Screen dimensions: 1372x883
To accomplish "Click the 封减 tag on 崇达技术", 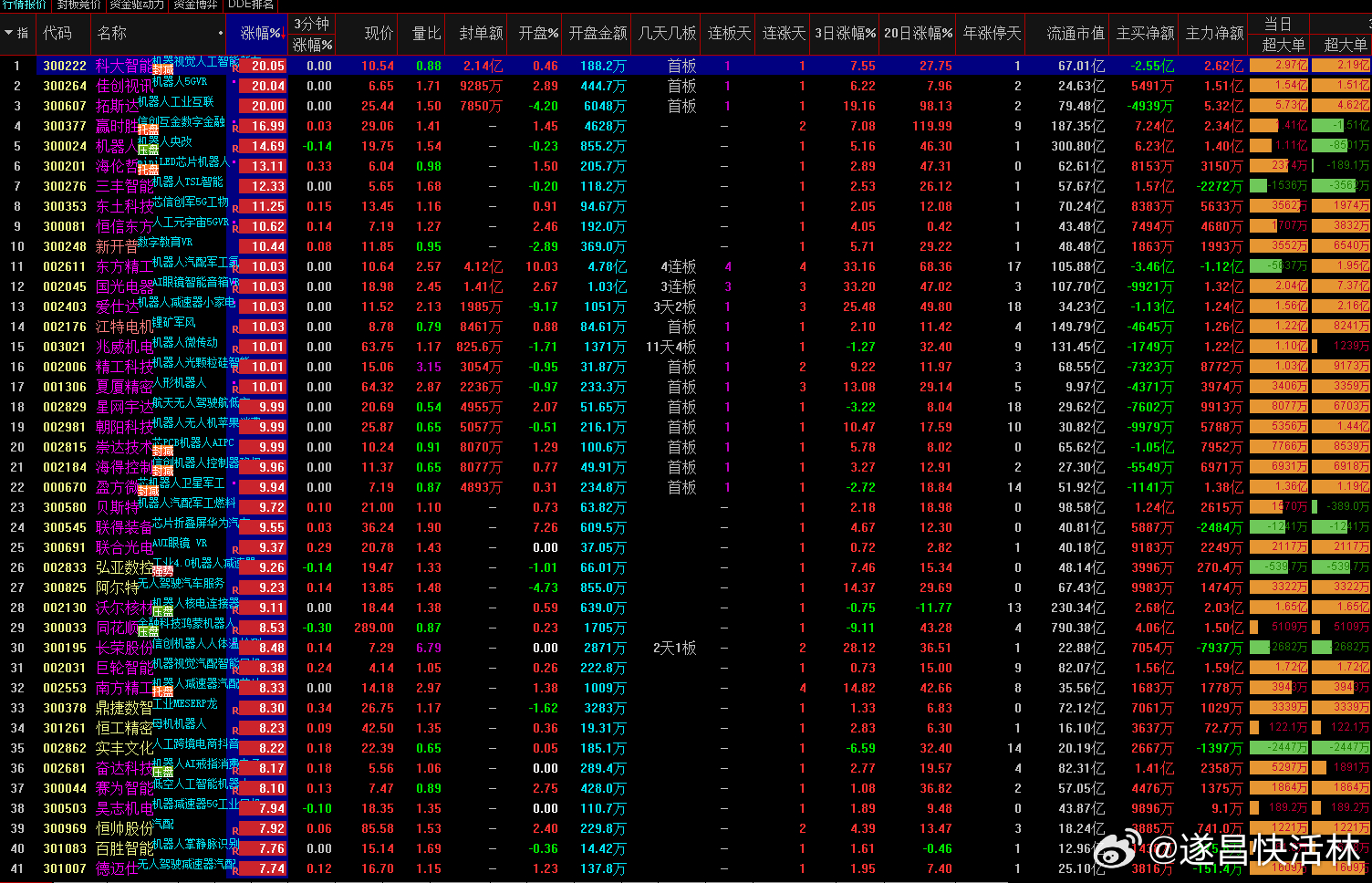I will pos(162,452).
